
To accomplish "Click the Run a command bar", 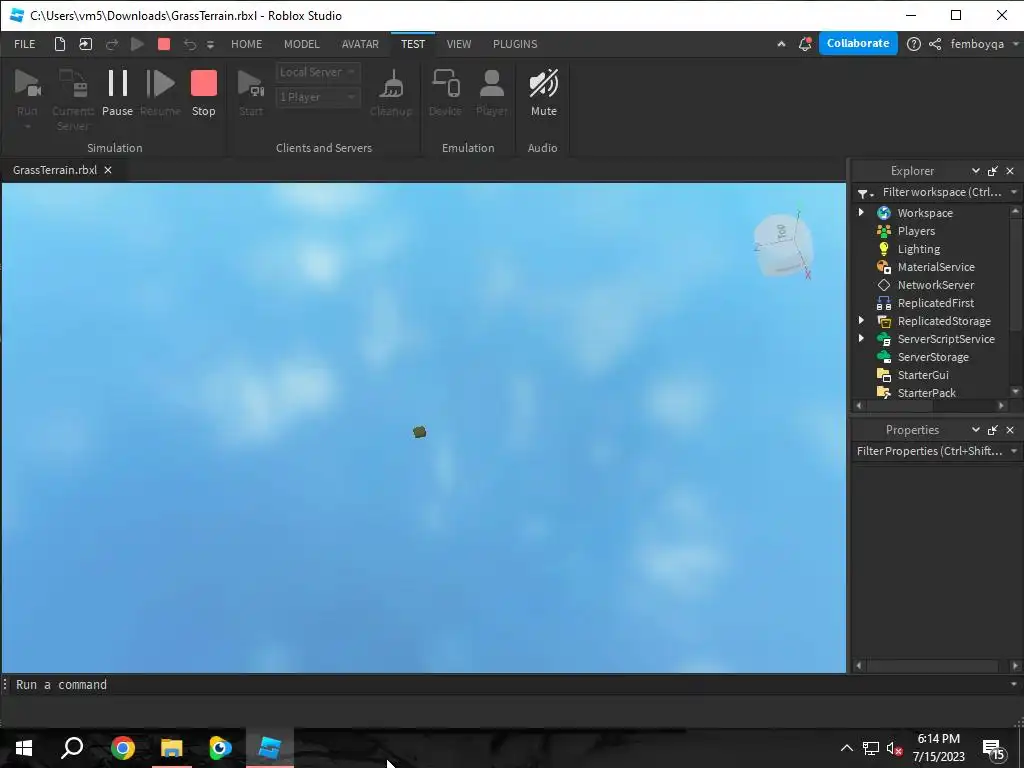I will (x=509, y=684).
